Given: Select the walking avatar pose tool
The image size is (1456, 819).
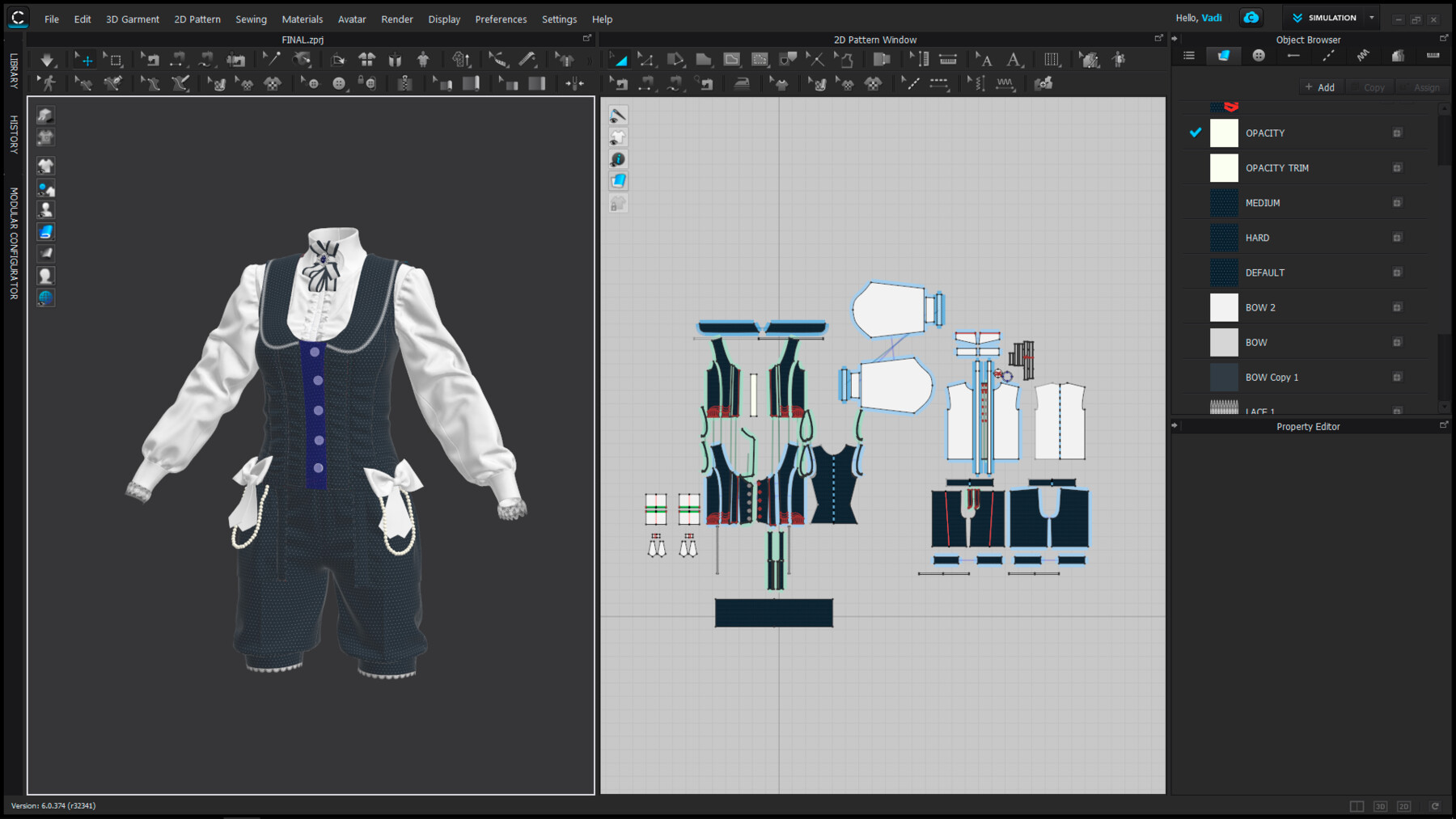Looking at the screenshot, I should click(49, 83).
